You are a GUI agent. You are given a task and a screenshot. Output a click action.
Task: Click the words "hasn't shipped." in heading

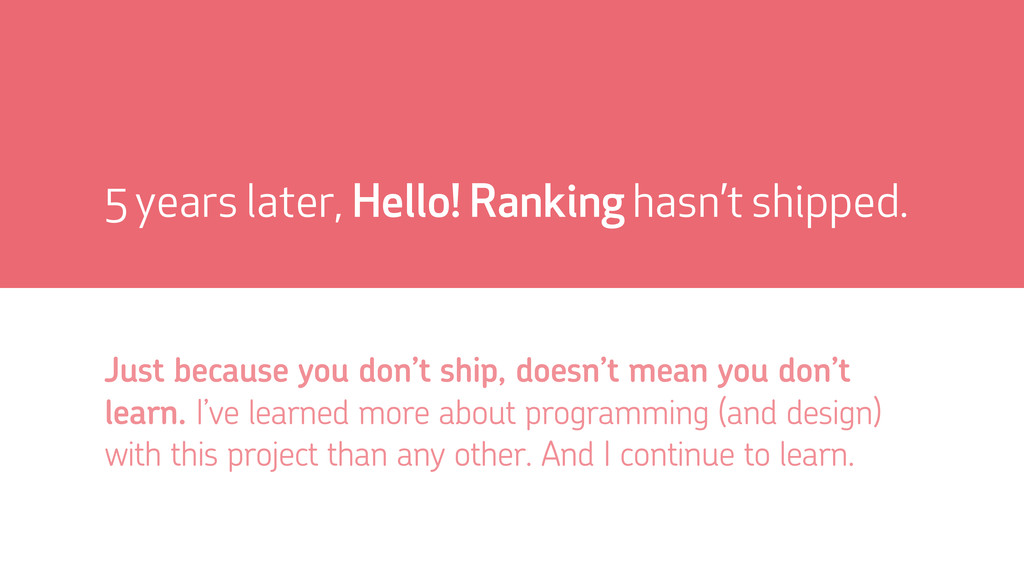coord(772,204)
